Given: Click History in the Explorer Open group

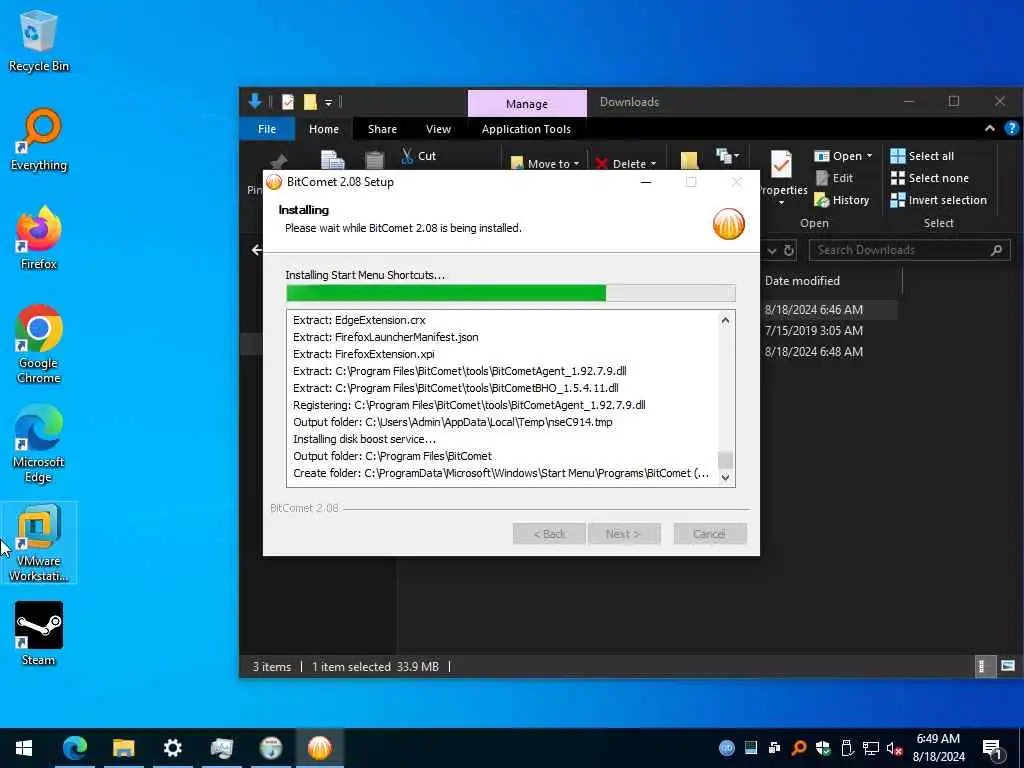Looking at the screenshot, I should coord(842,200).
